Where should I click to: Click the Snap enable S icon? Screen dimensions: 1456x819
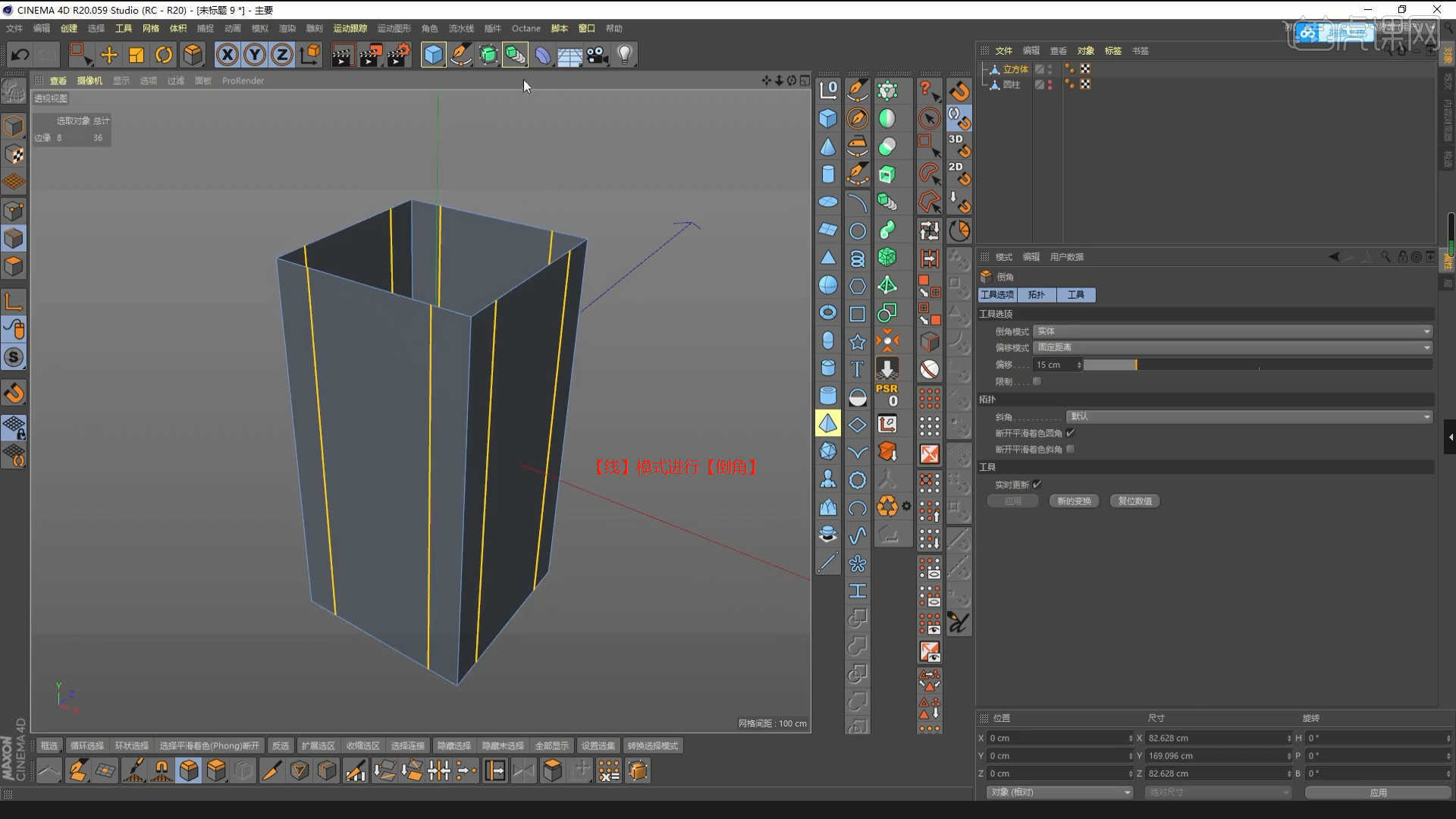[14, 357]
